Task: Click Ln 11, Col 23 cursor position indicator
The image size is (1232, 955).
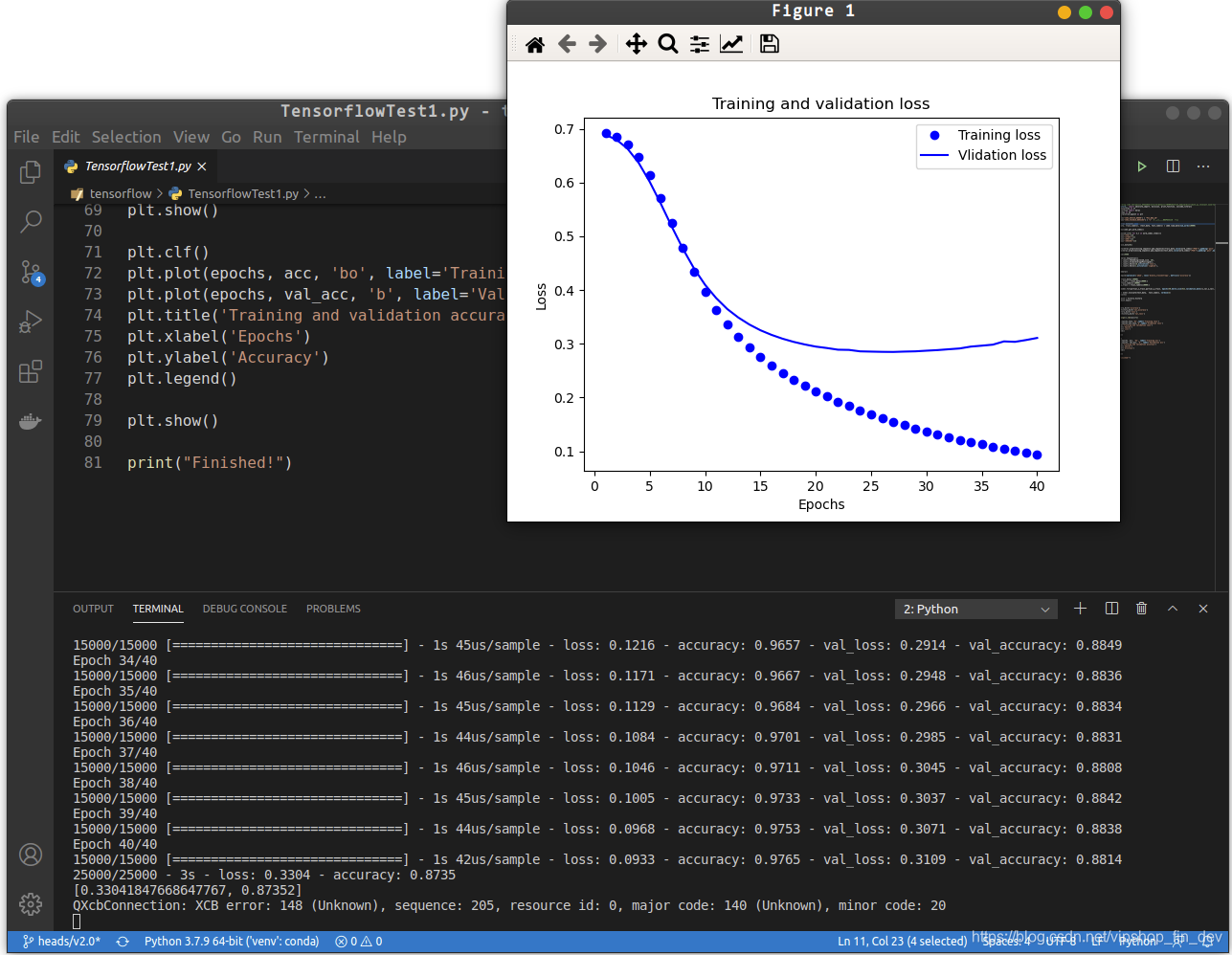Action: pos(903,942)
